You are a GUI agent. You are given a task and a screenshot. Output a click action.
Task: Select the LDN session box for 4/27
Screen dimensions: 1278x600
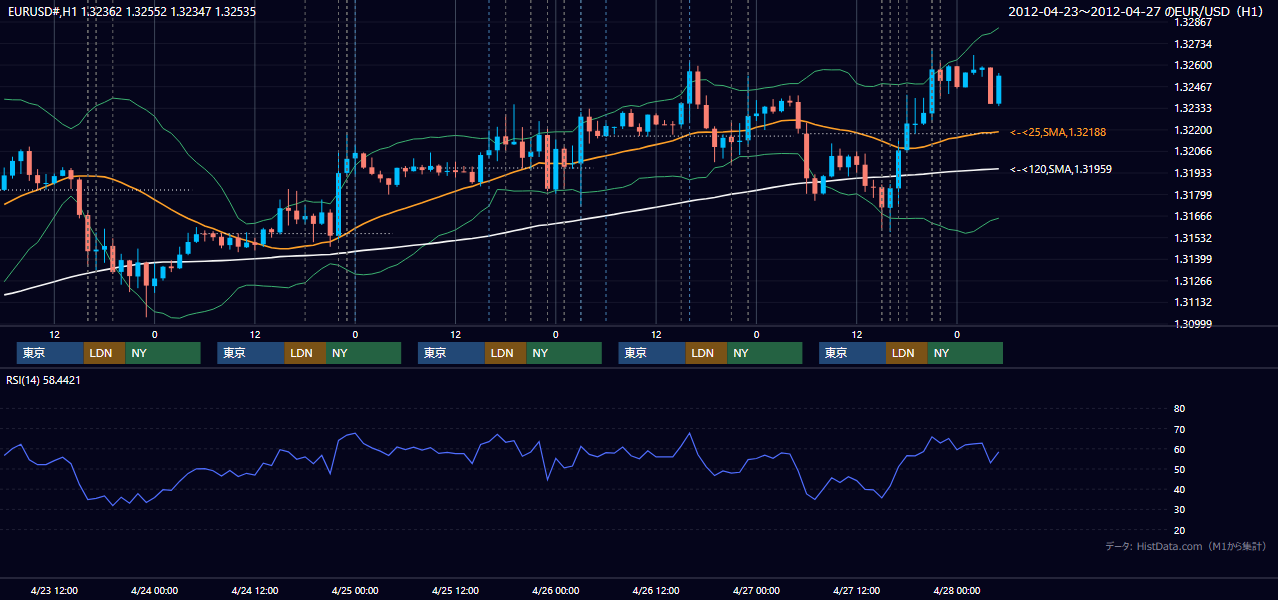click(907, 353)
